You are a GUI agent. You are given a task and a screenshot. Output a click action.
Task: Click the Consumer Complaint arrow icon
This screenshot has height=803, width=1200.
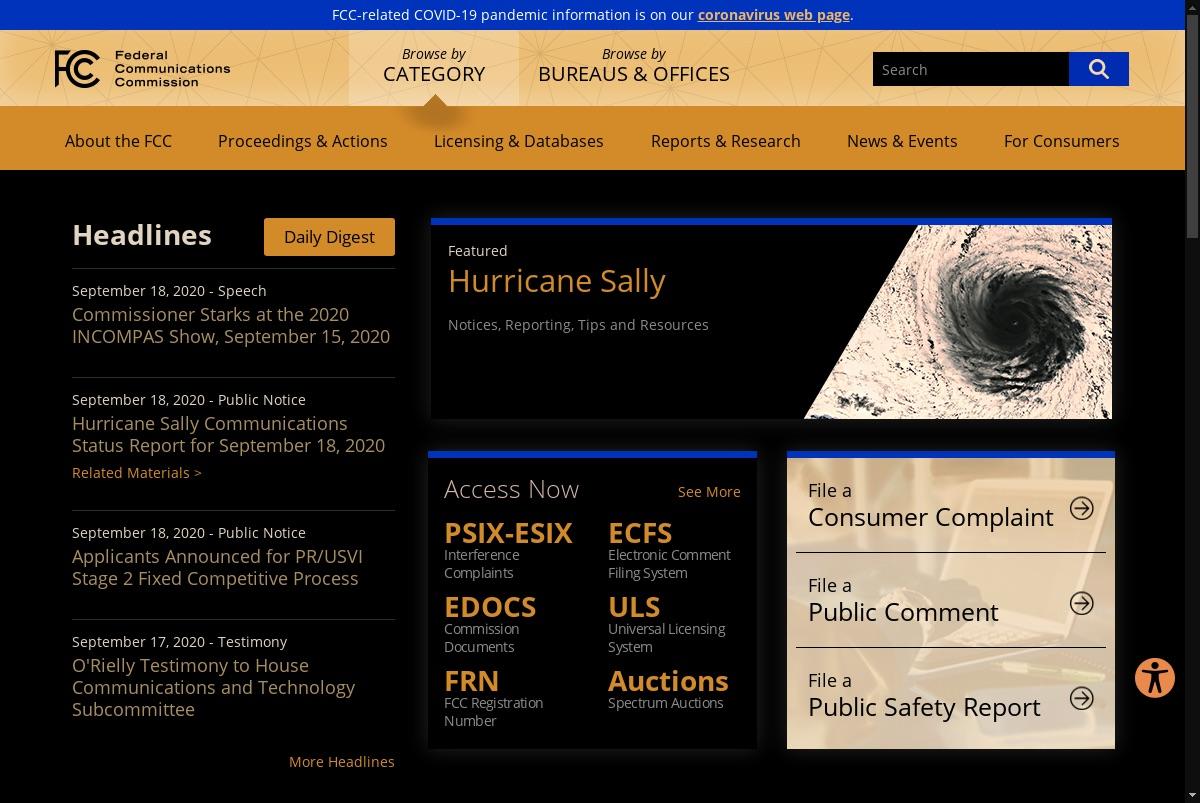(1081, 508)
